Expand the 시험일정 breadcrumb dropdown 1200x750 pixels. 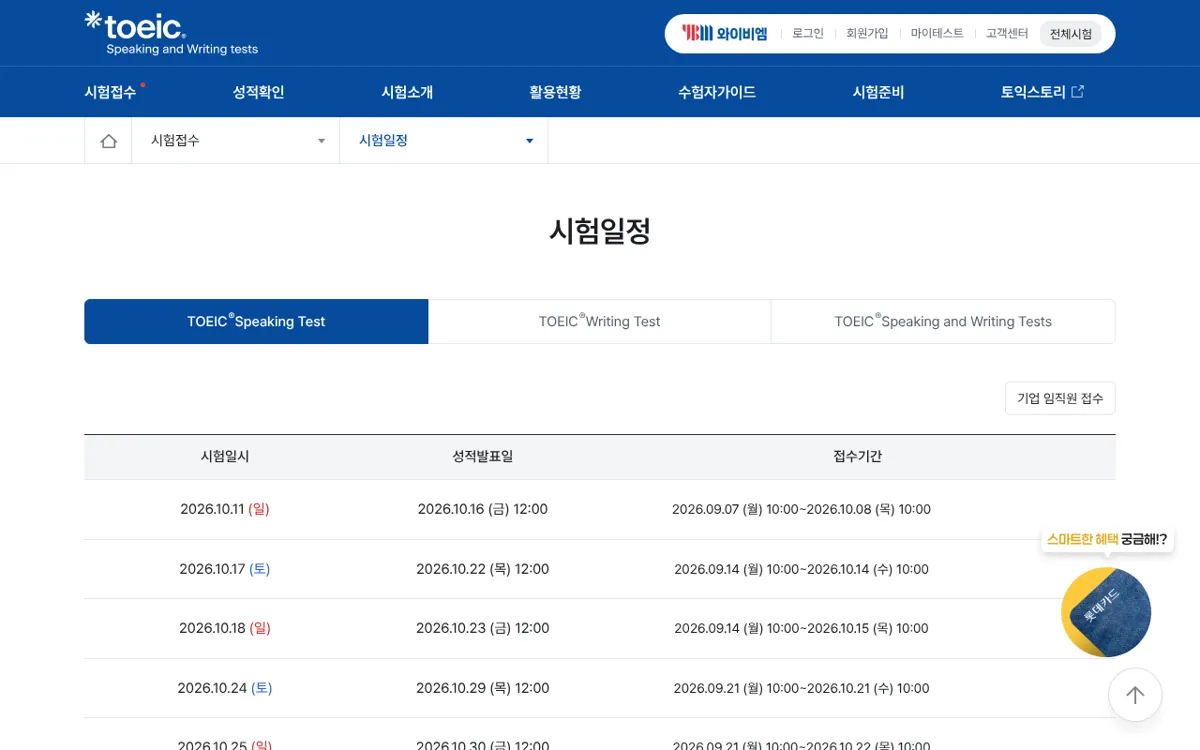pyautogui.click(x=444, y=141)
